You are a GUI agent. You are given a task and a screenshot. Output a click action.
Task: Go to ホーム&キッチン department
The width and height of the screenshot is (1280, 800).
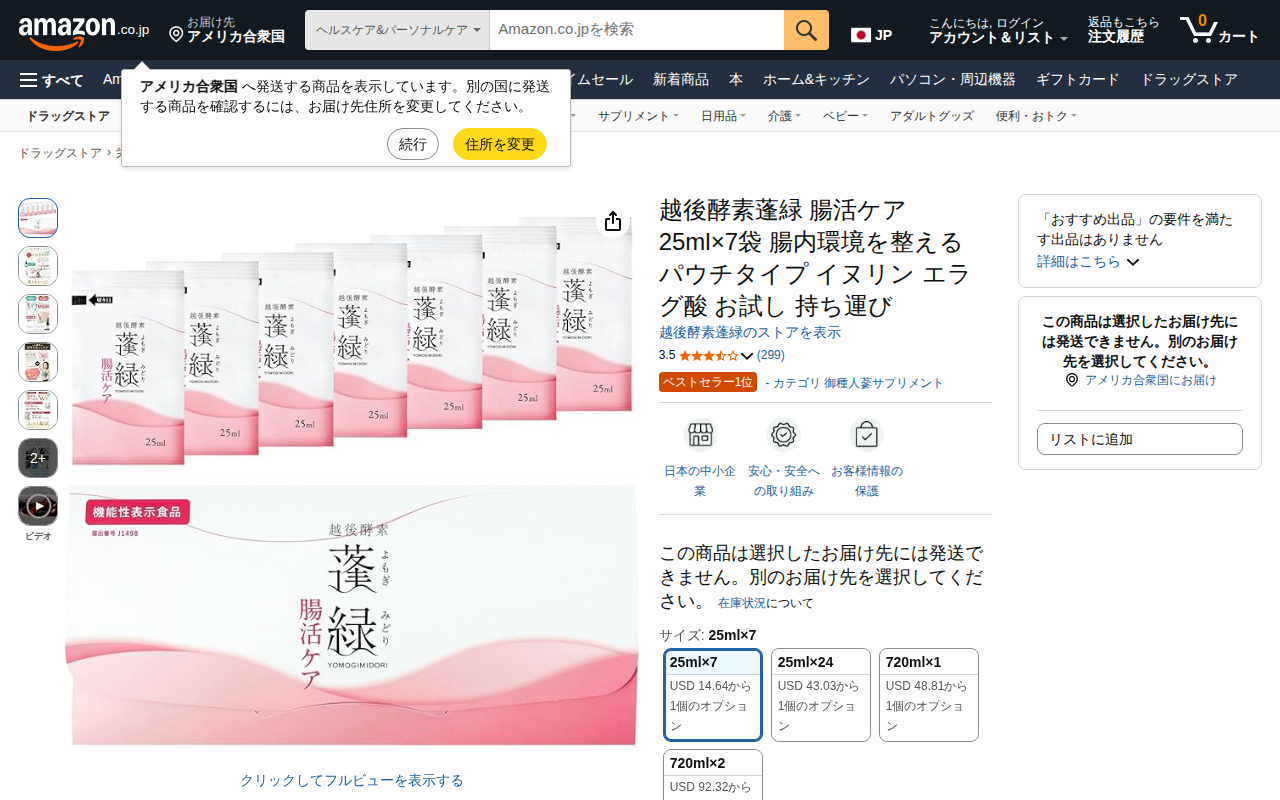coord(816,80)
